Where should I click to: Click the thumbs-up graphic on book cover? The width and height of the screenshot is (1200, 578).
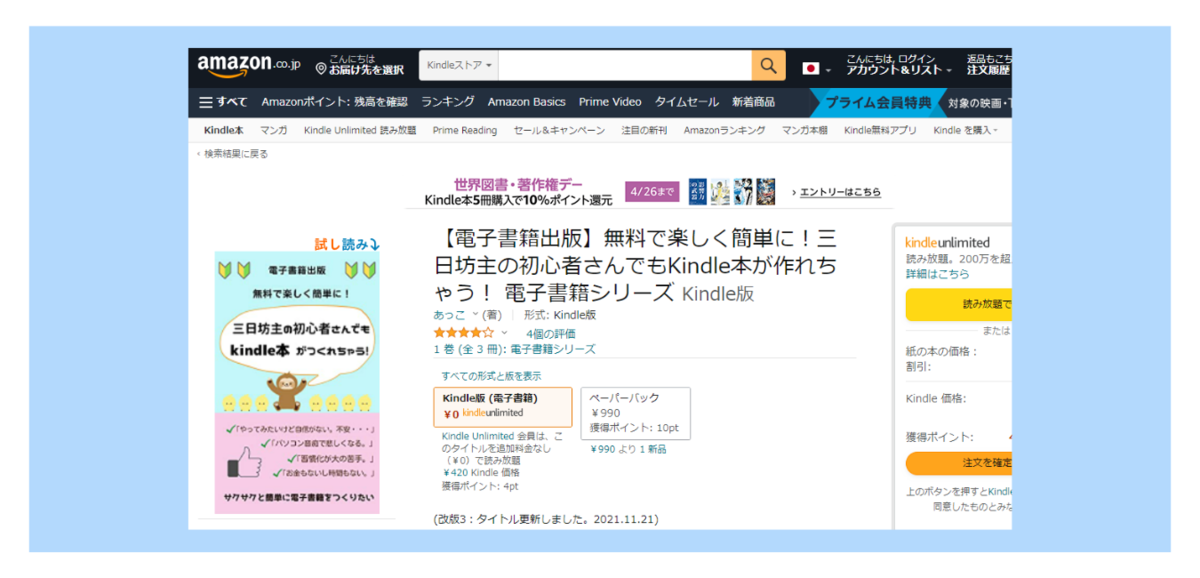(245, 462)
